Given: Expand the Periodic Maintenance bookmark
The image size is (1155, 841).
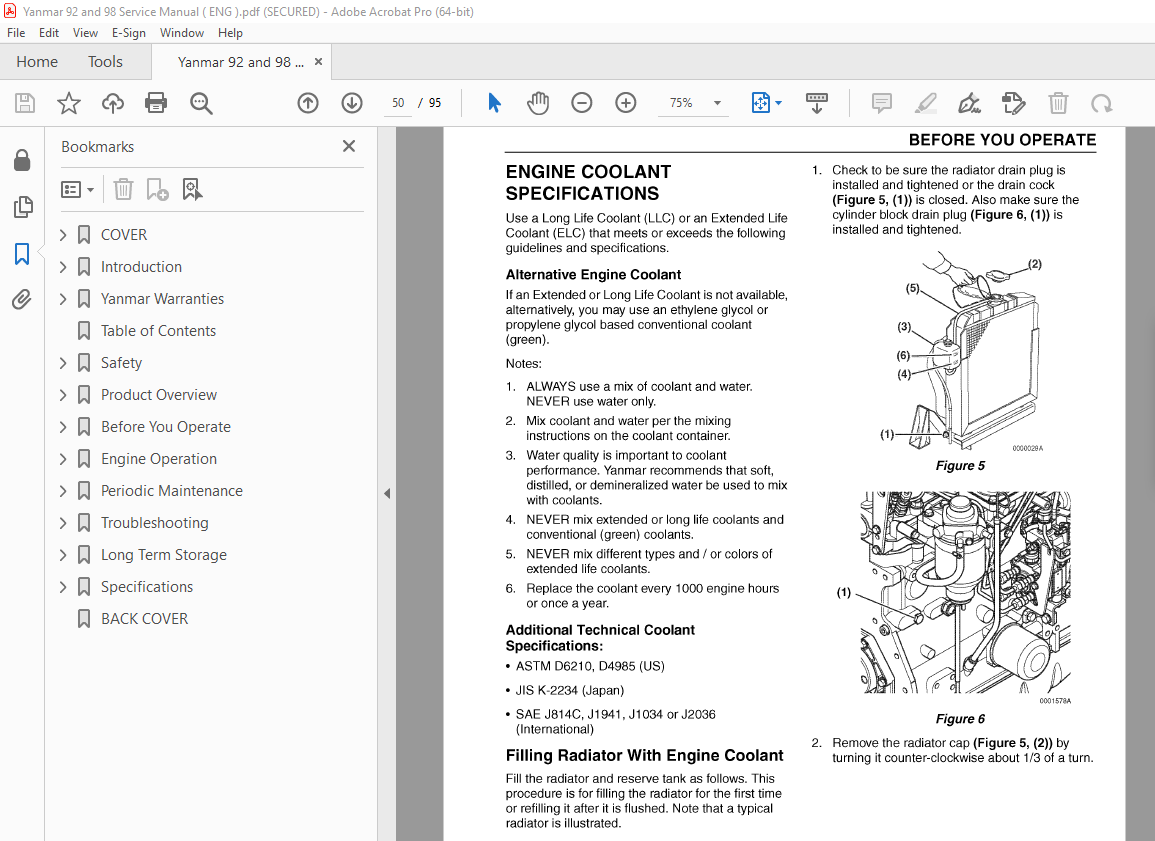Looking at the screenshot, I should point(63,491).
